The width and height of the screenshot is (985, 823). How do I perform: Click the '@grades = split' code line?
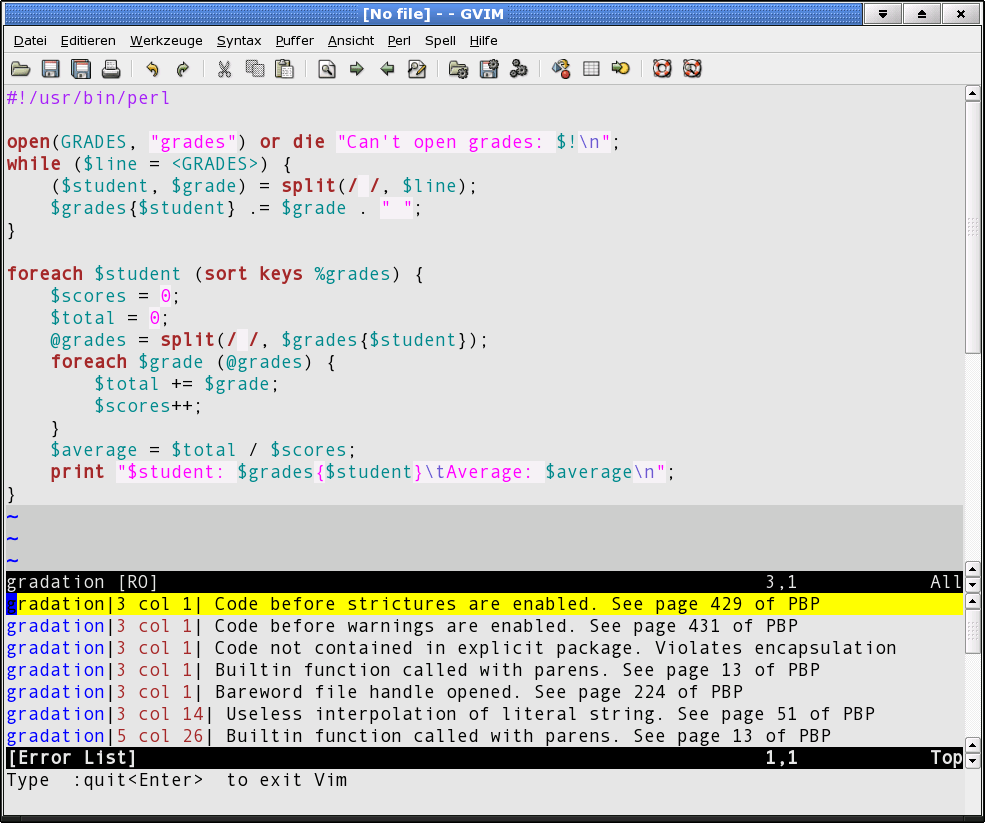pyautogui.click(x=269, y=341)
